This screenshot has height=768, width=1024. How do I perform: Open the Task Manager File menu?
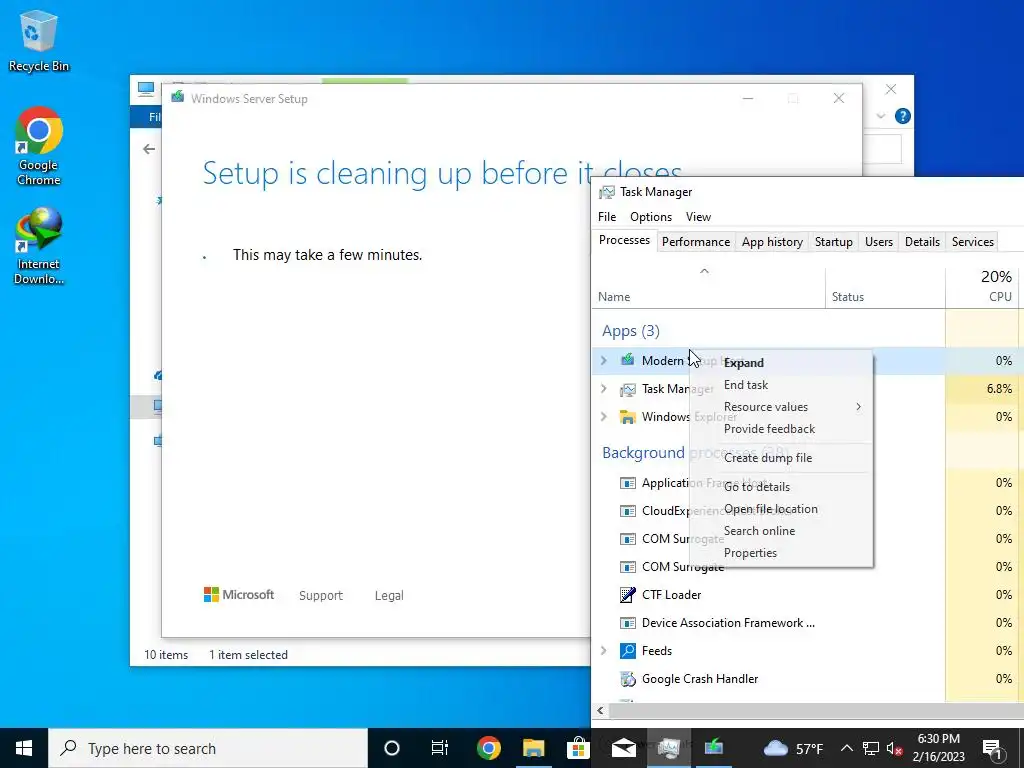[x=607, y=217]
